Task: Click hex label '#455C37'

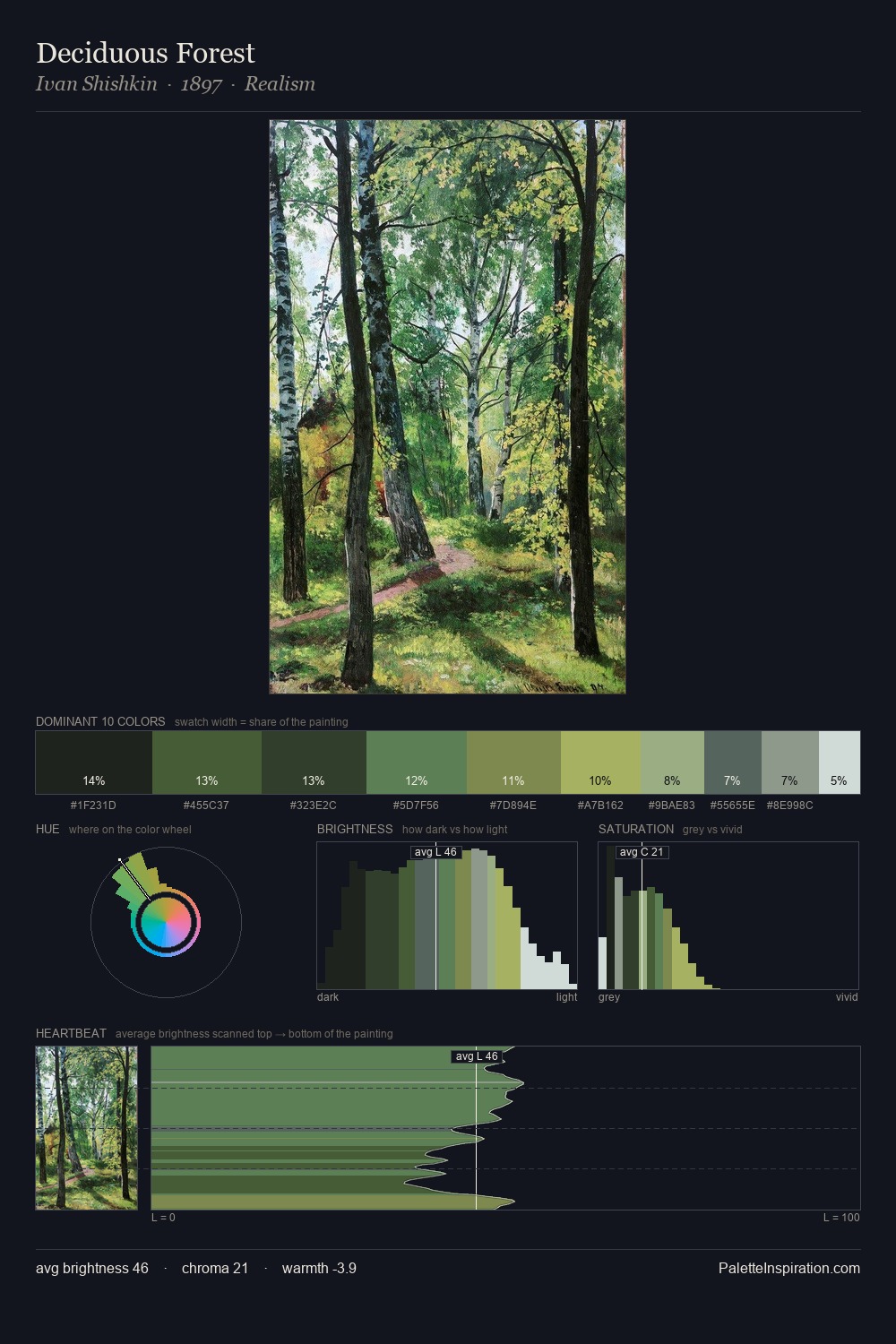Action: (x=206, y=806)
